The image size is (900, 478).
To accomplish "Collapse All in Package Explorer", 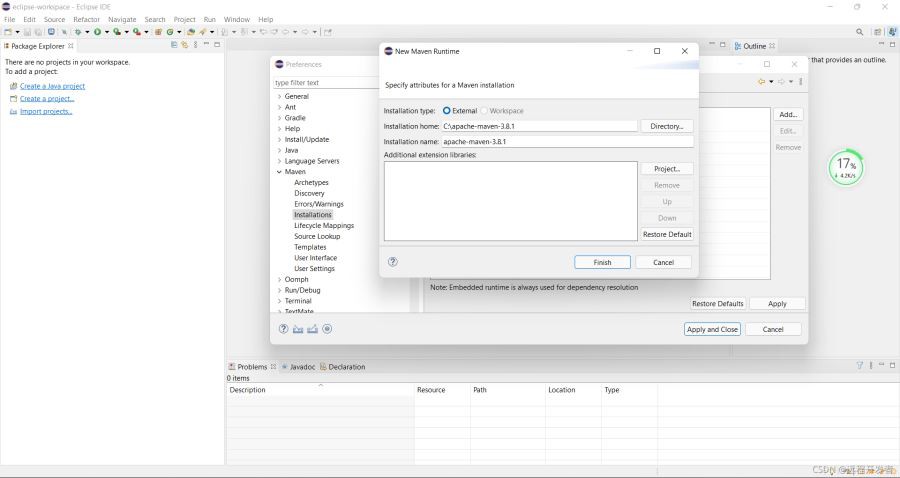I will pos(174,45).
